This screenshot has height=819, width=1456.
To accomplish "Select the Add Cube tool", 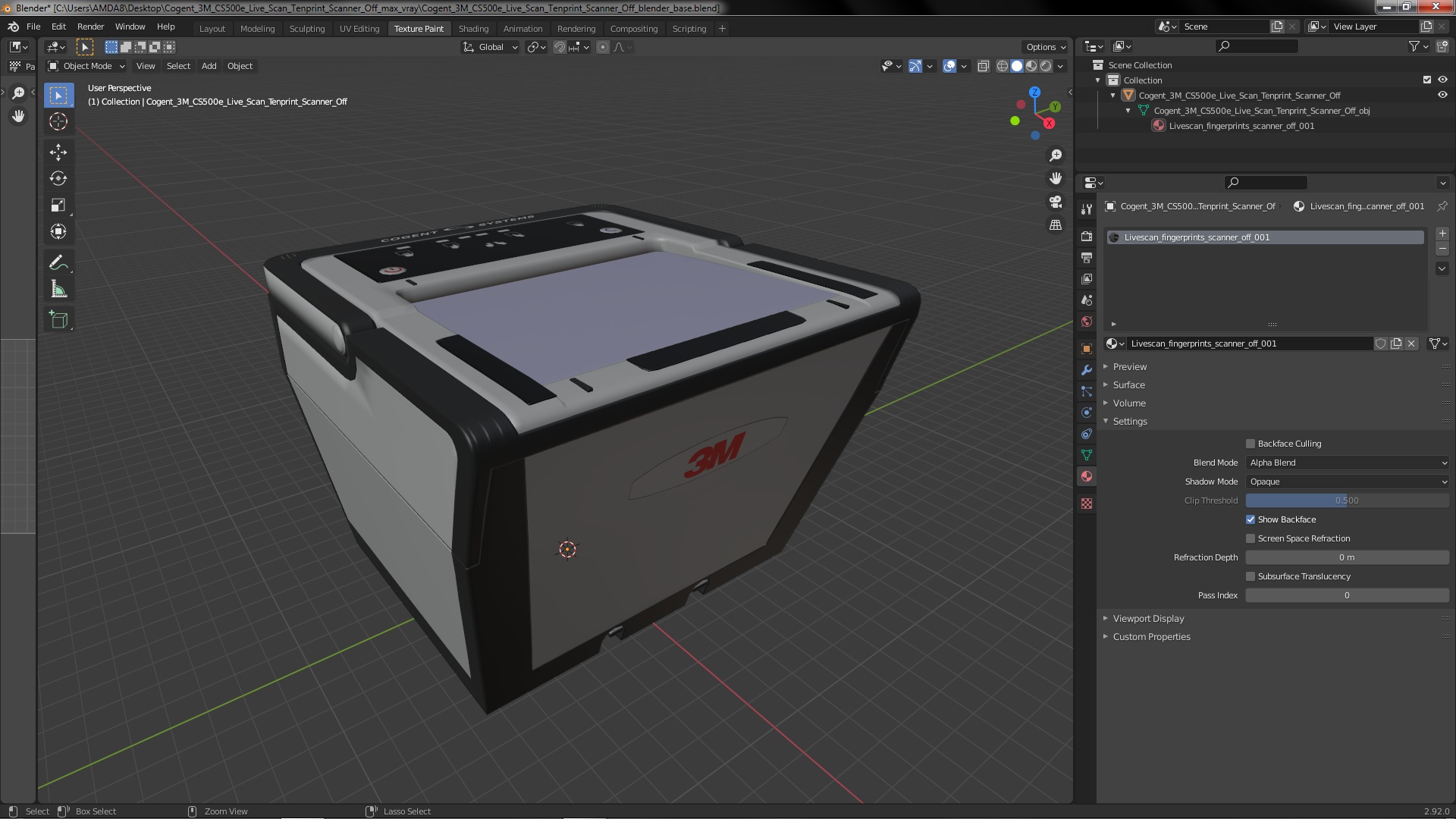I will coord(58,319).
